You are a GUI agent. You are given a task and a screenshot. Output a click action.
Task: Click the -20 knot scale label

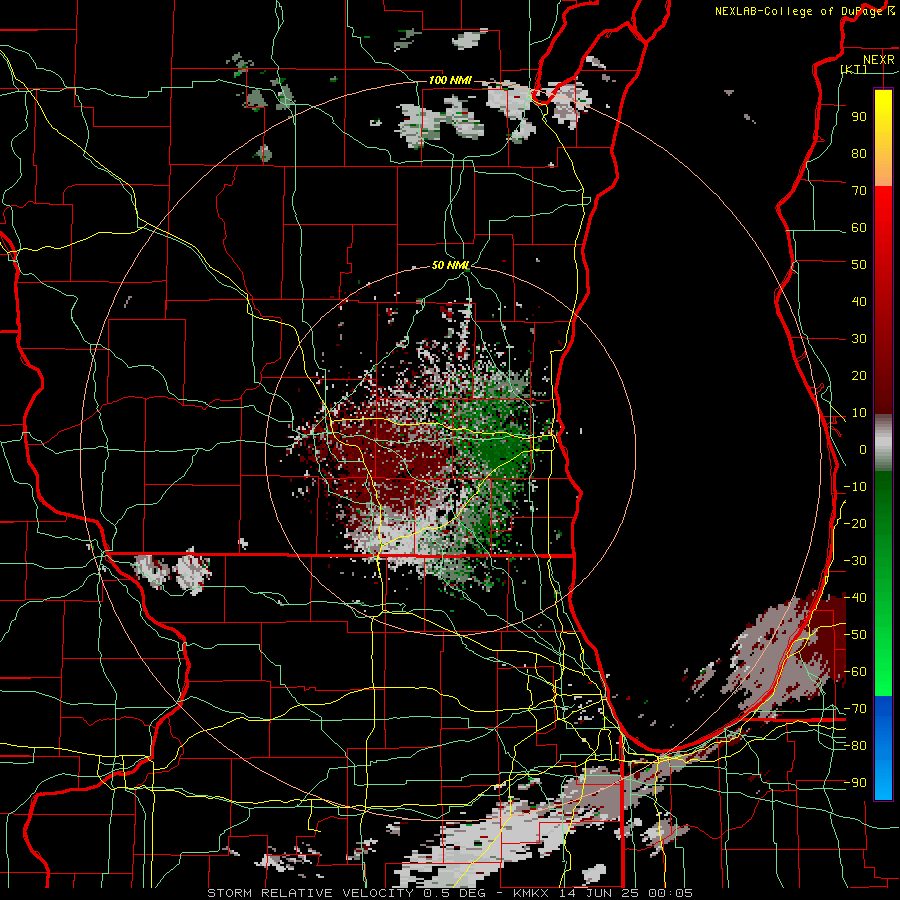tap(855, 523)
